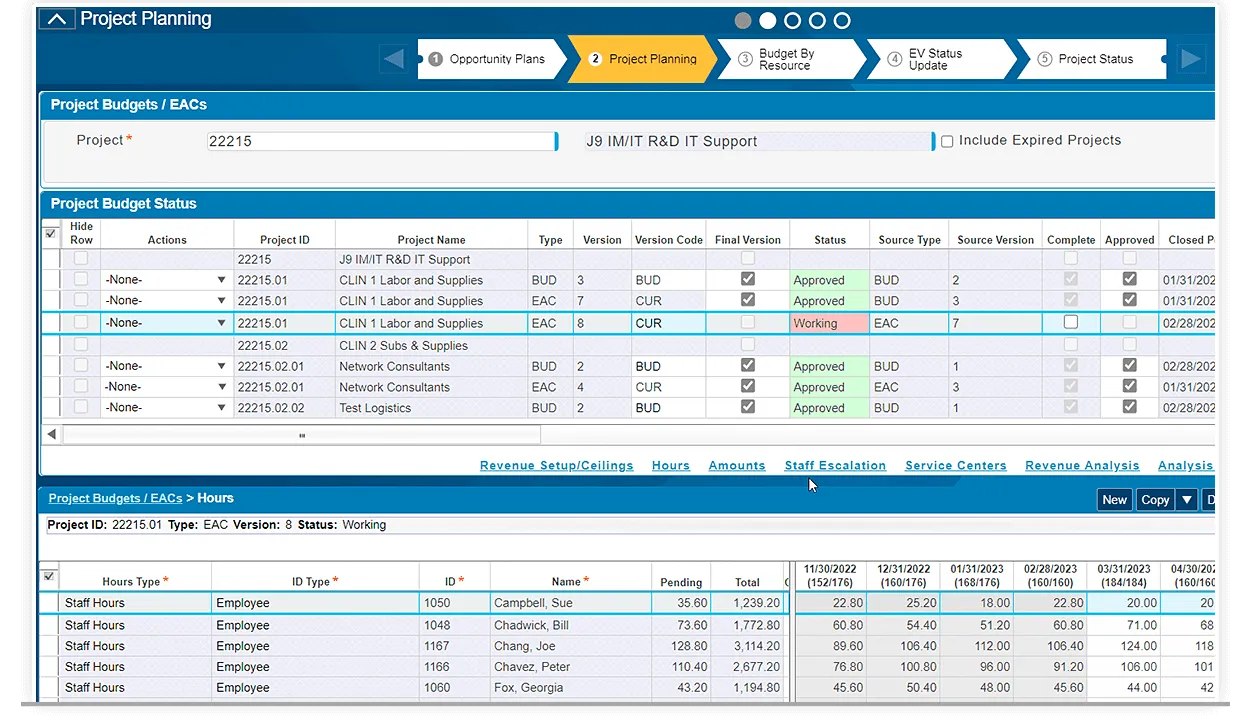Viewport: 1251px width, 726px height.
Task: Check Complete box for the Working EAC row
Action: [1071, 323]
